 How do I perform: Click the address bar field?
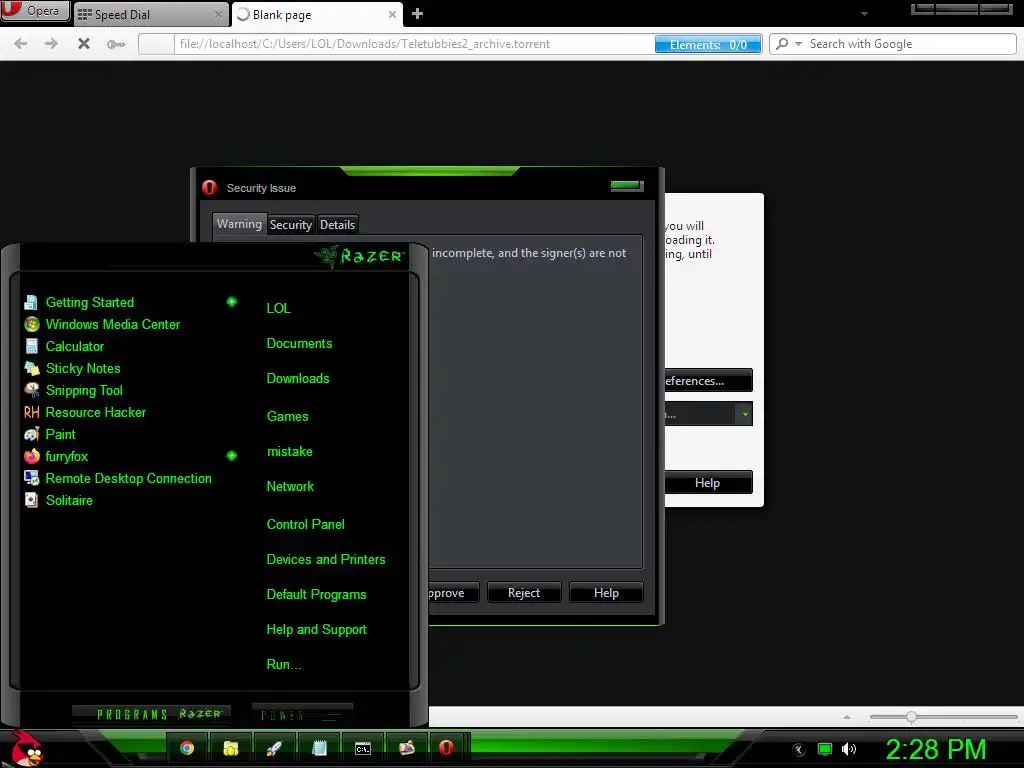point(415,44)
